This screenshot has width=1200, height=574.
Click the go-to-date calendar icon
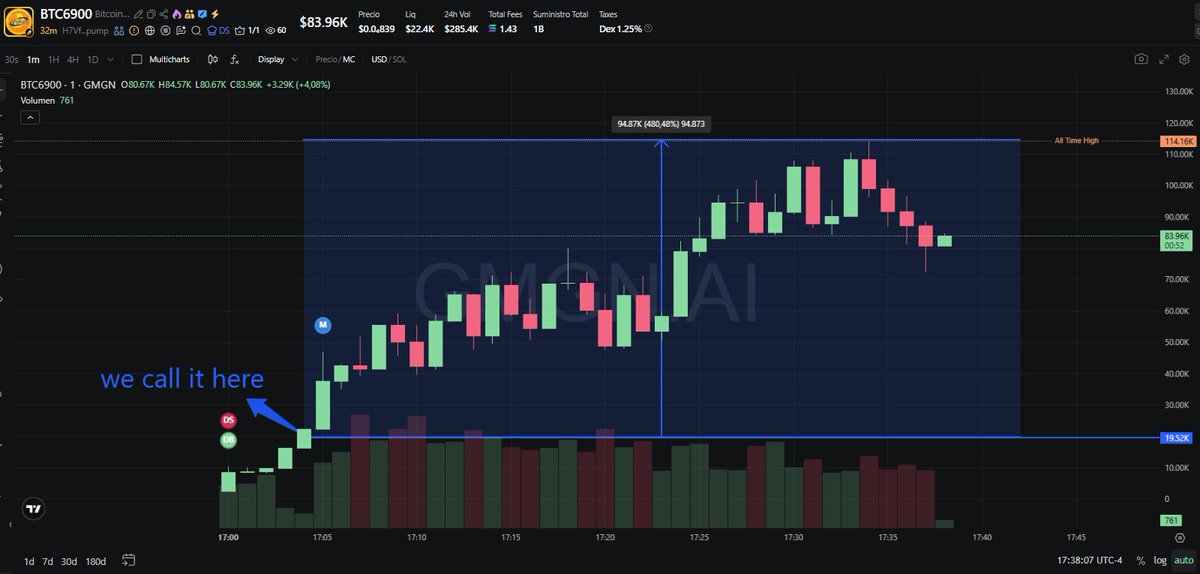click(128, 560)
